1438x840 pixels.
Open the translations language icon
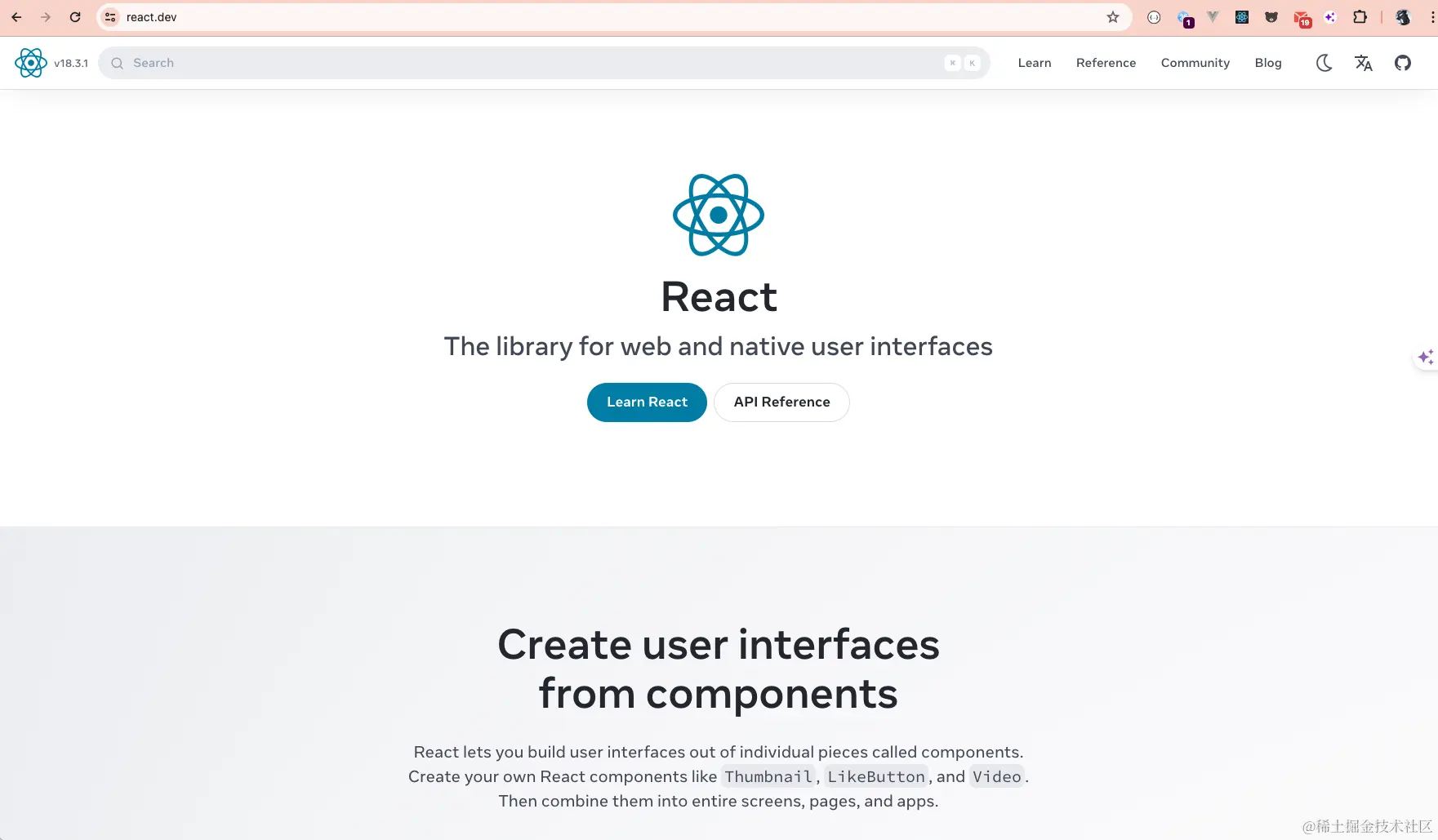1364,63
